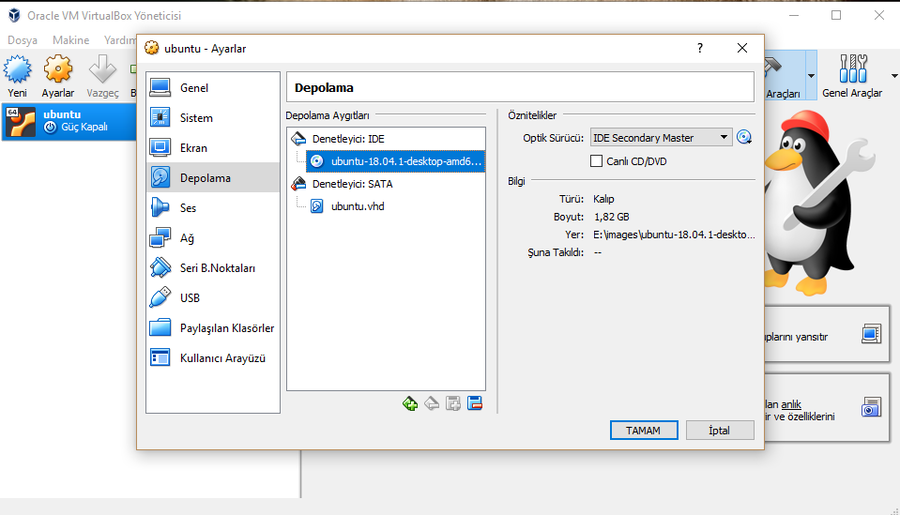Select the ubuntu.vhd disk entry
Viewport: 900px width, 515px height.
357,207
